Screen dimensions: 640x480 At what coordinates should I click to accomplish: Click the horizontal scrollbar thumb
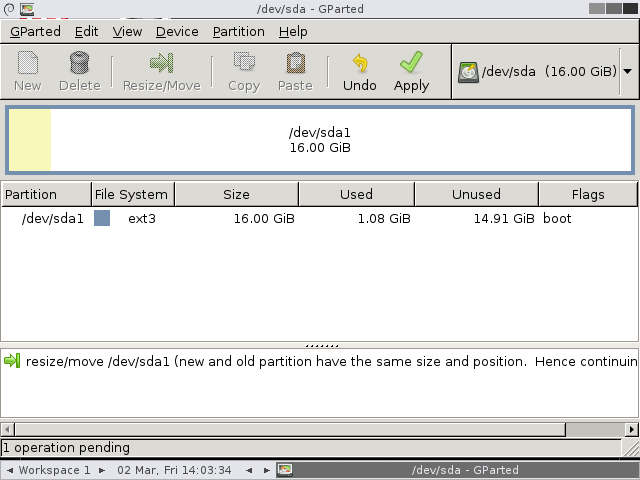tap(290, 429)
